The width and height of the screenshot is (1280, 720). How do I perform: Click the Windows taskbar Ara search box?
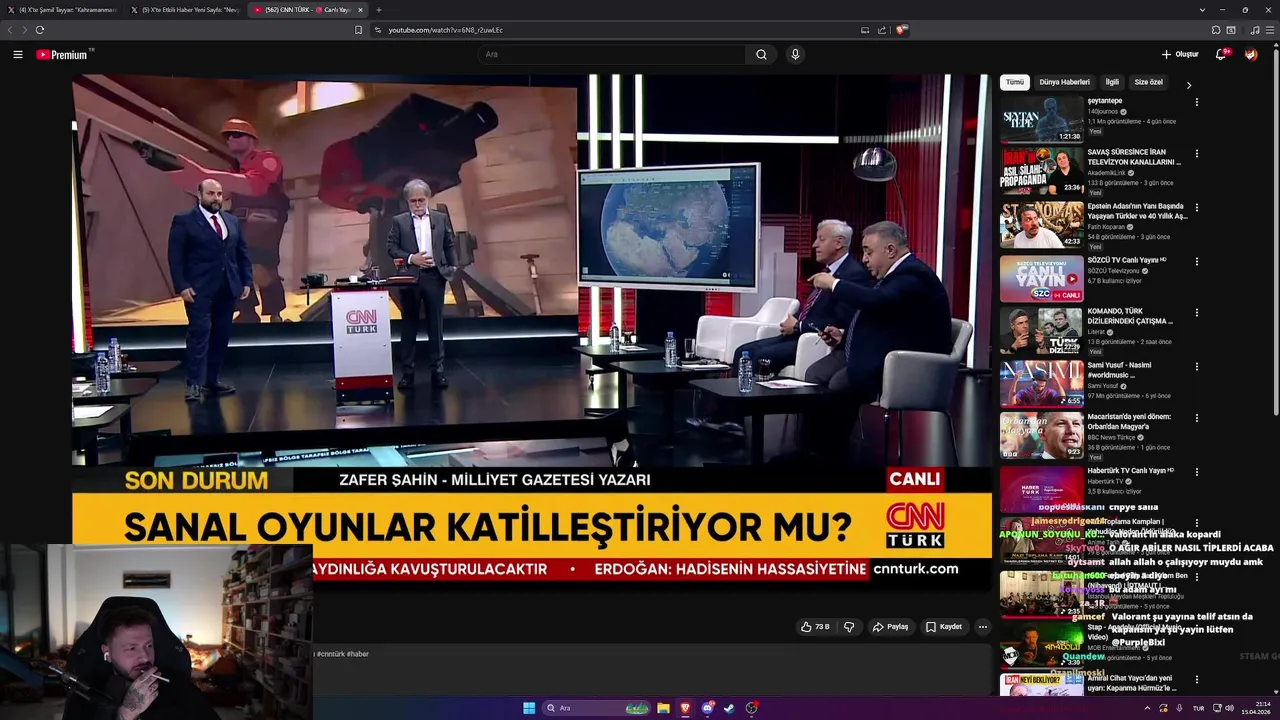[596, 708]
